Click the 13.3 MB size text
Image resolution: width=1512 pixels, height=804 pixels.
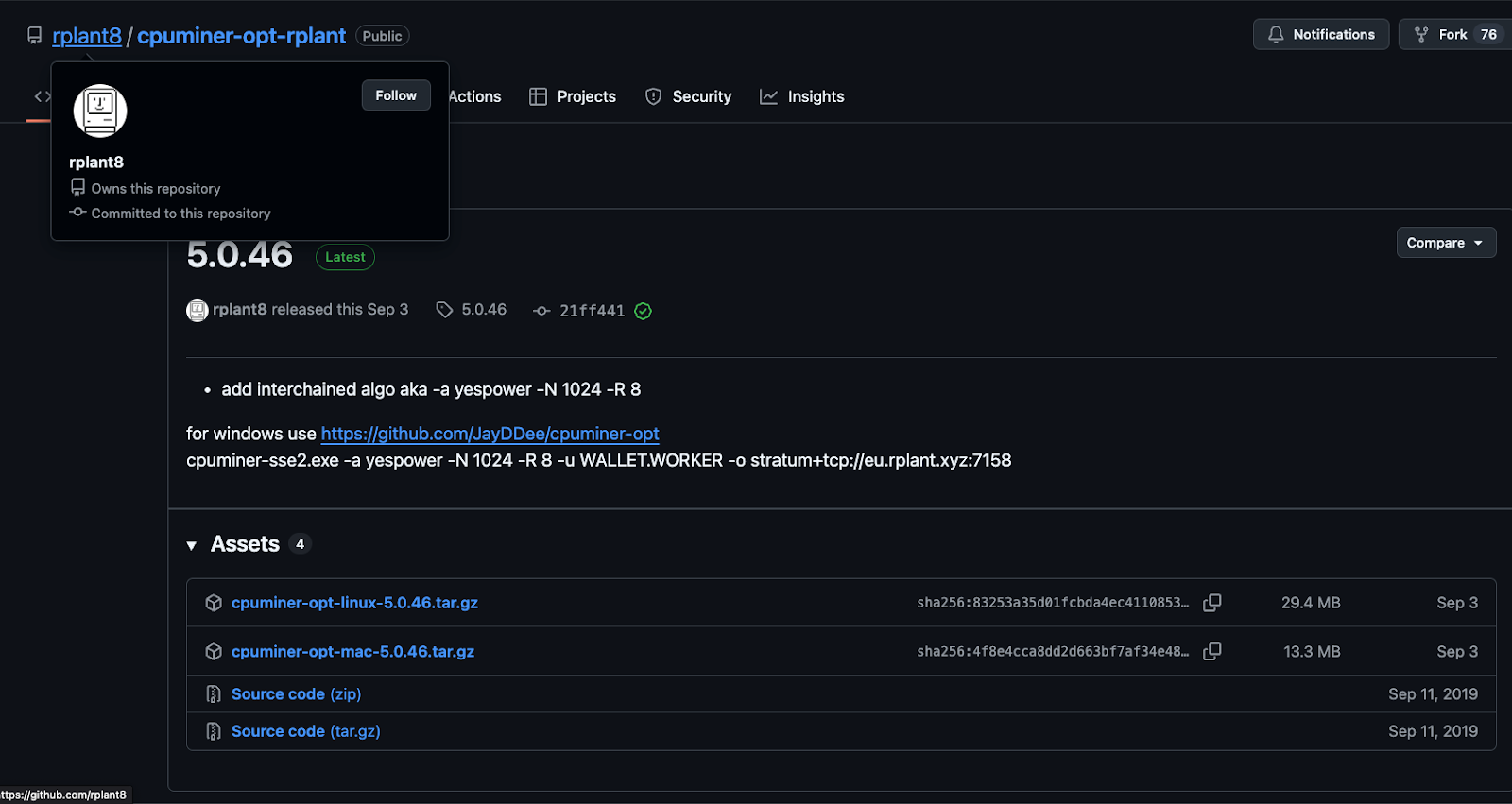click(1312, 652)
